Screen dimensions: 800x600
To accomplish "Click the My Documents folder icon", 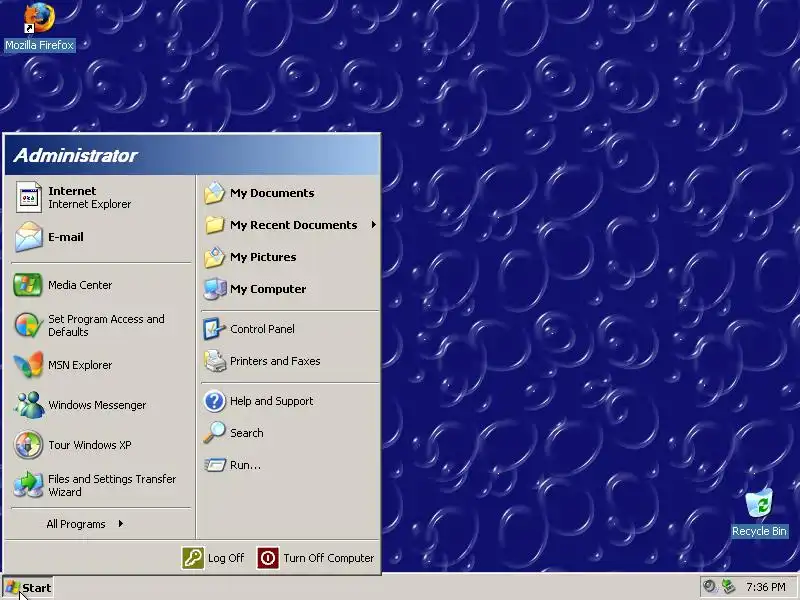I will (x=214, y=193).
